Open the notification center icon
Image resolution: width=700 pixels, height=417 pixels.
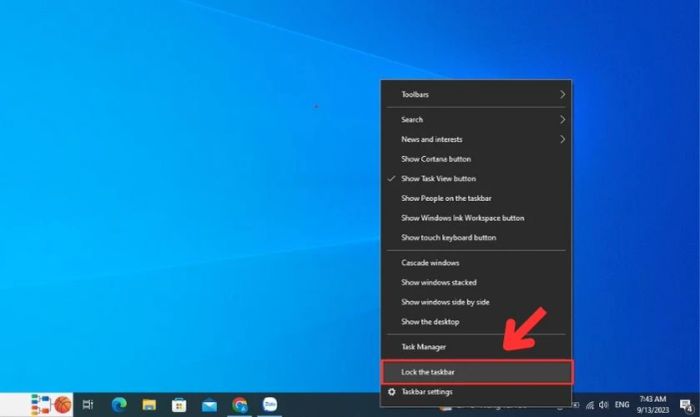click(x=681, y=404)
